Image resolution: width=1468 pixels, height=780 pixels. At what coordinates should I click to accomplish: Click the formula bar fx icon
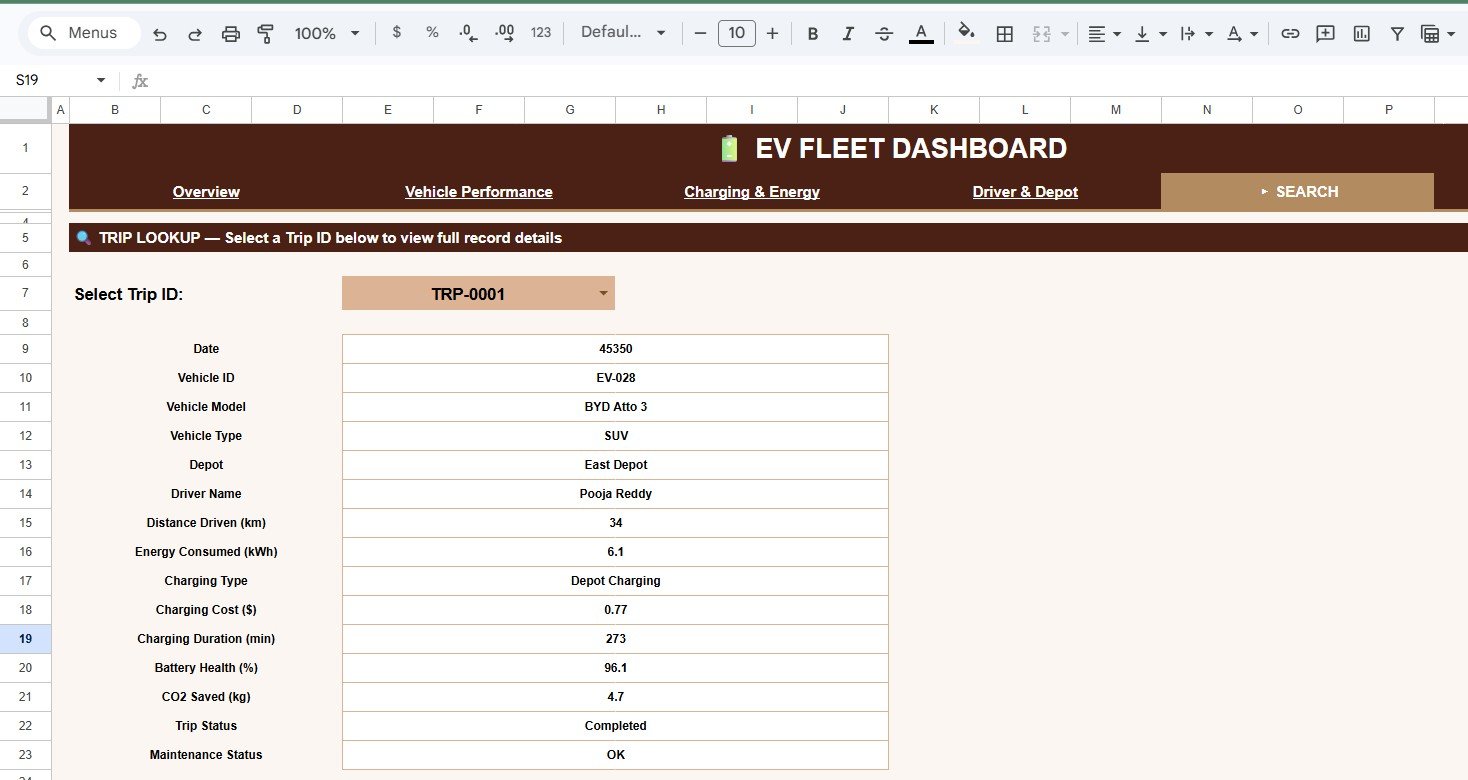[x=140, y=81]
